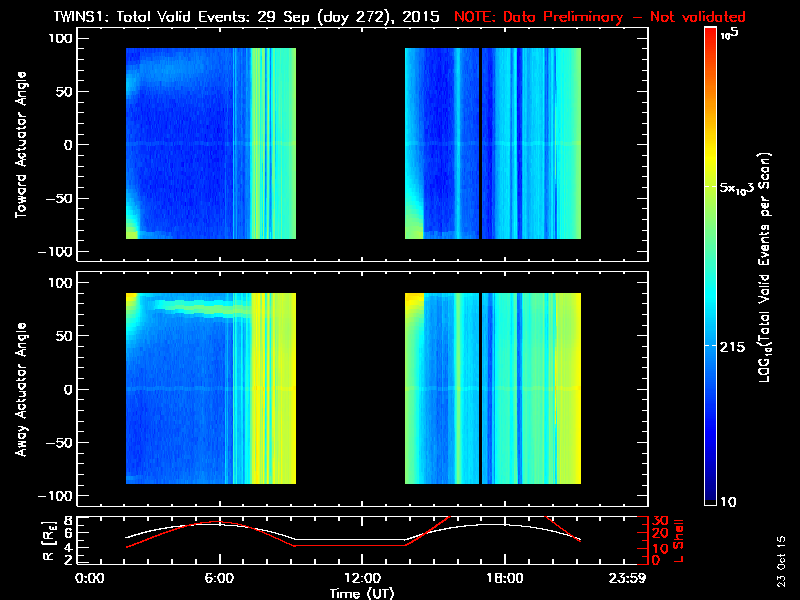Click the left data block in Away panel

211,388
